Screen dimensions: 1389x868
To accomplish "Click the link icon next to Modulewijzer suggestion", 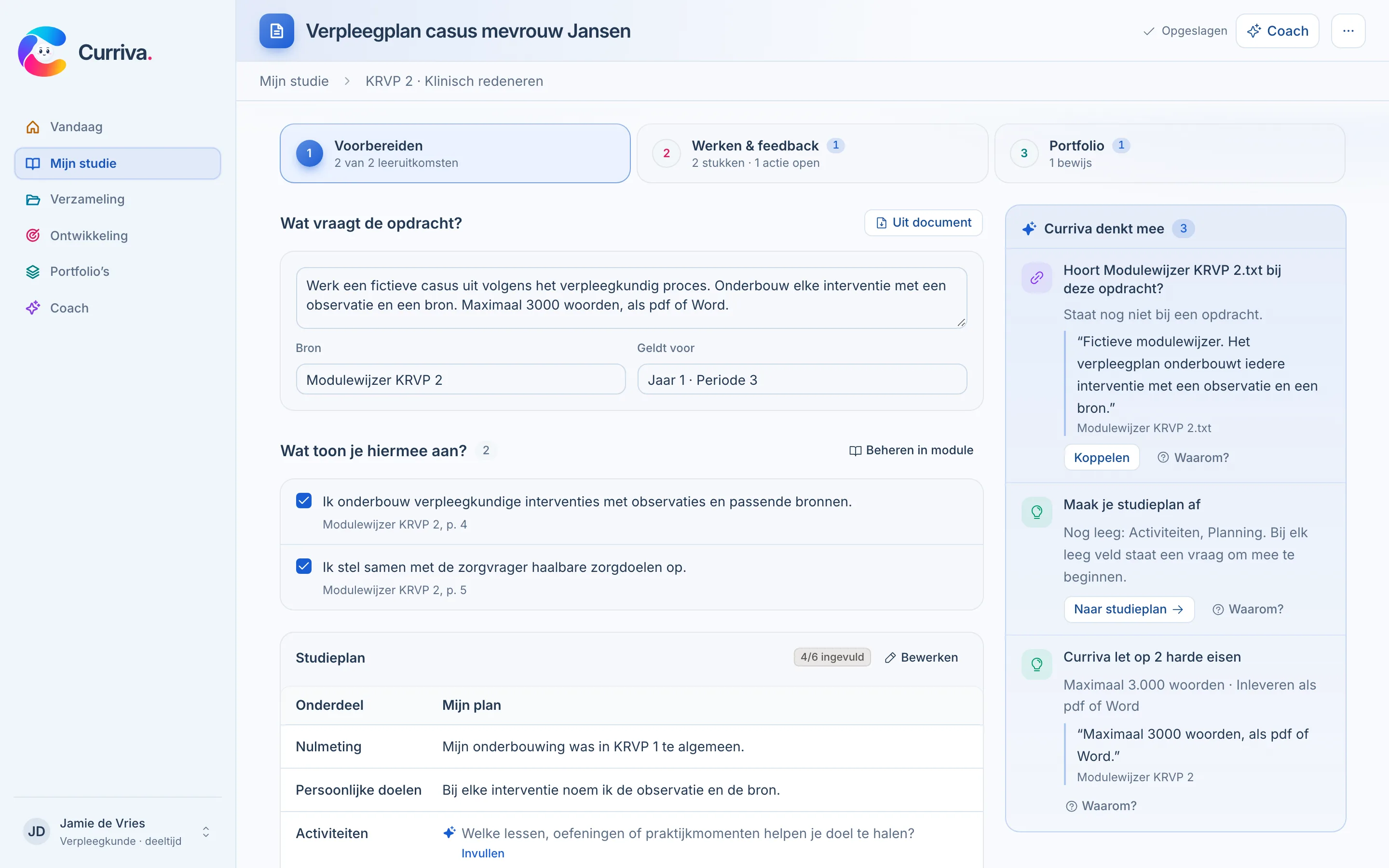I will [1036, 278].
